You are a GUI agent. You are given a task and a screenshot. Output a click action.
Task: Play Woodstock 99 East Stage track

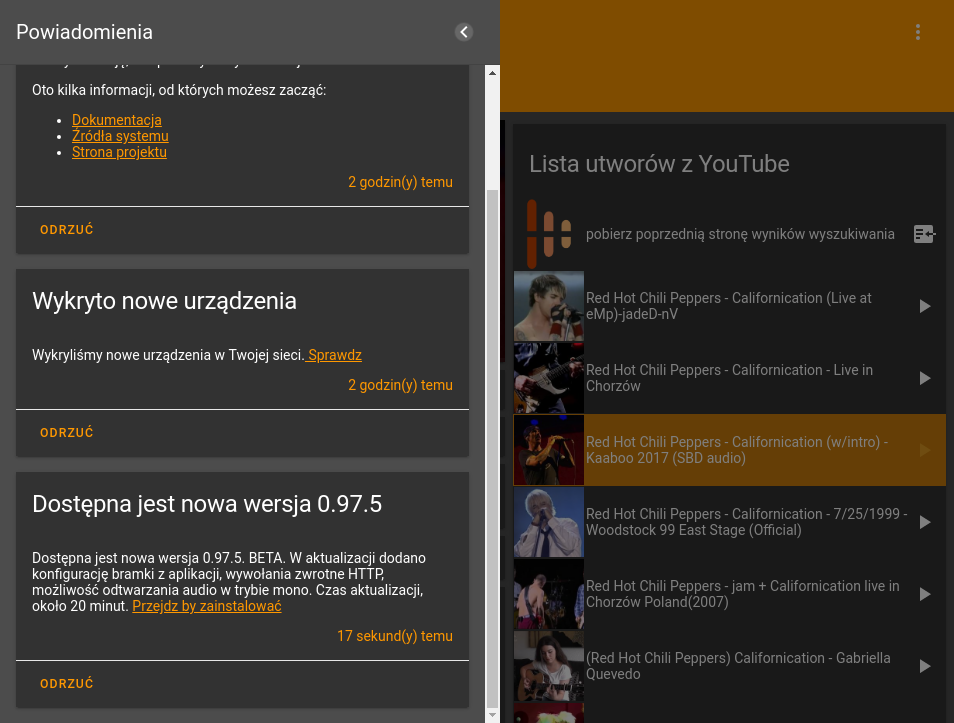[x=925, y=522]
